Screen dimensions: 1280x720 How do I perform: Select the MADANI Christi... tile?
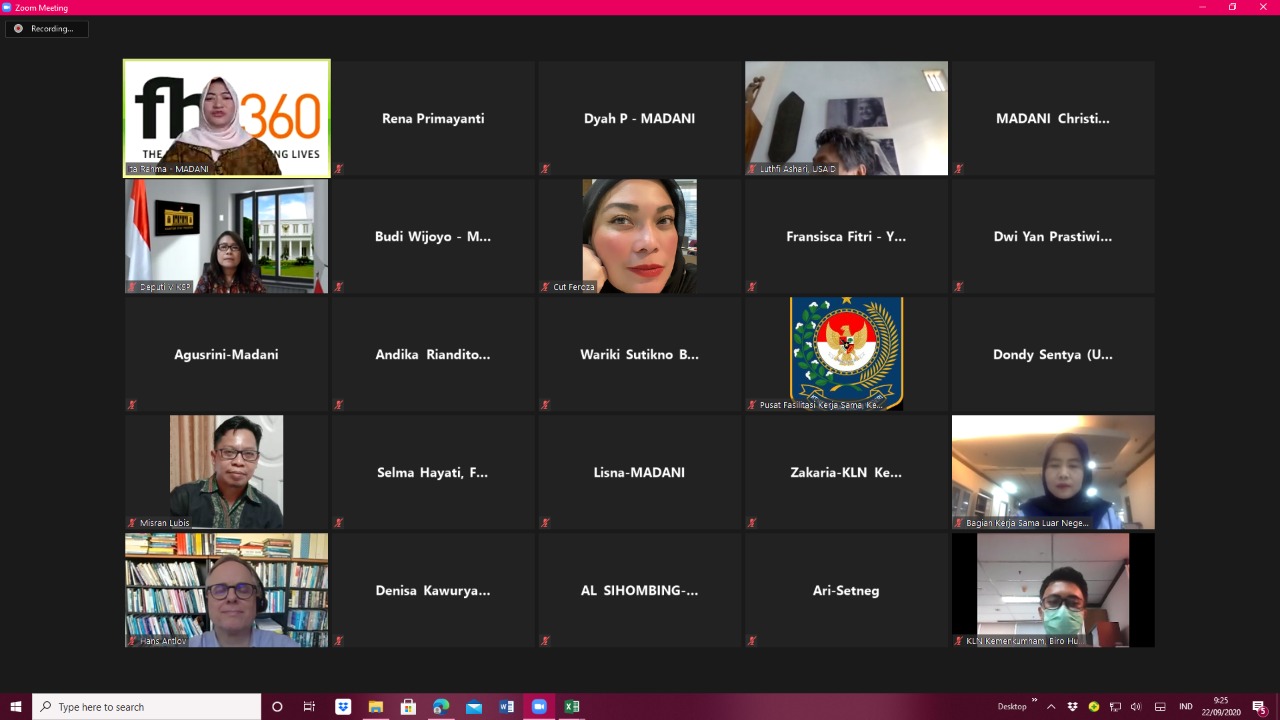coord(1053,118)
